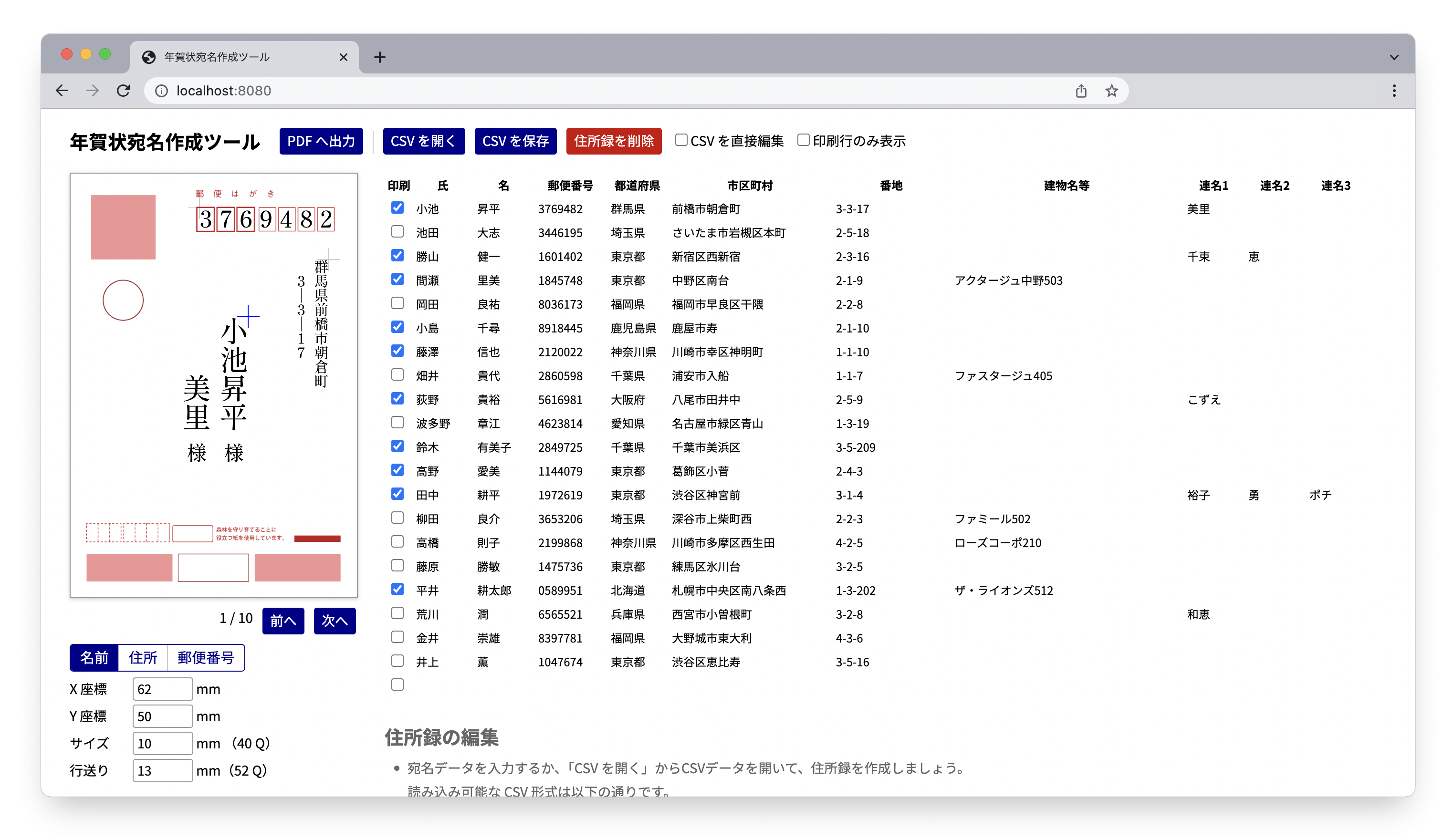Close the 年賀状宛名作成ツール tab
Viewport: 1454px width, 840px height.
coord(343,57)
